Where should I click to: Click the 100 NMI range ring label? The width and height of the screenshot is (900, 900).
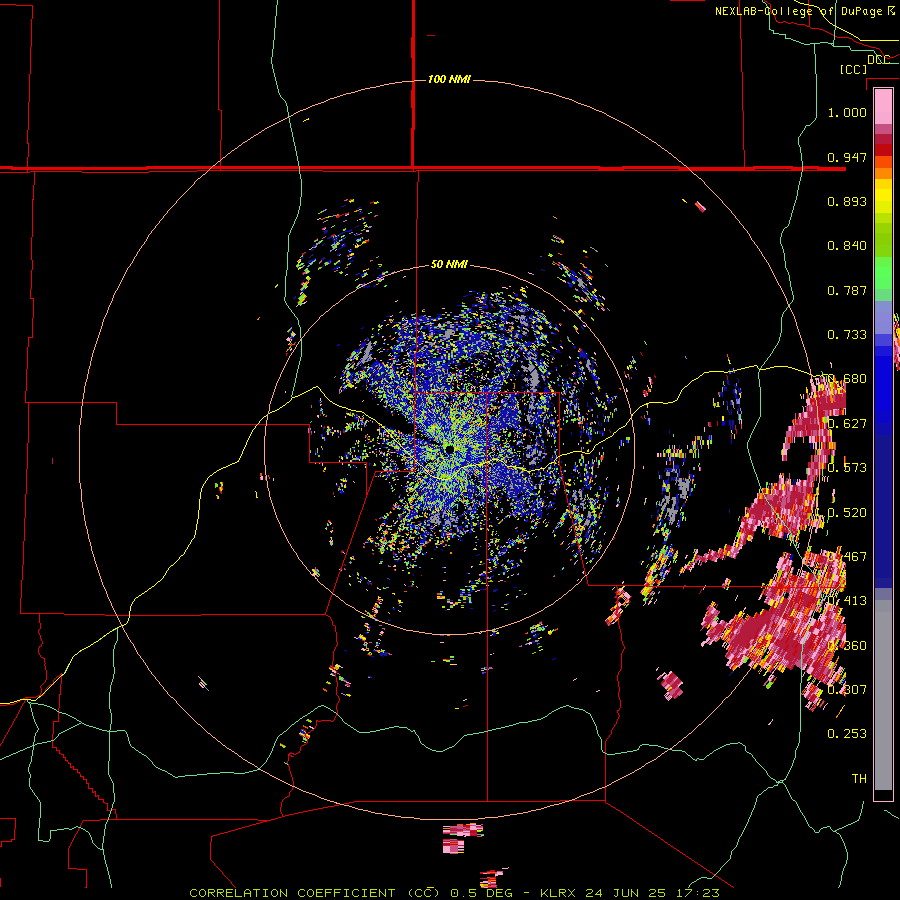click(449, 79)
